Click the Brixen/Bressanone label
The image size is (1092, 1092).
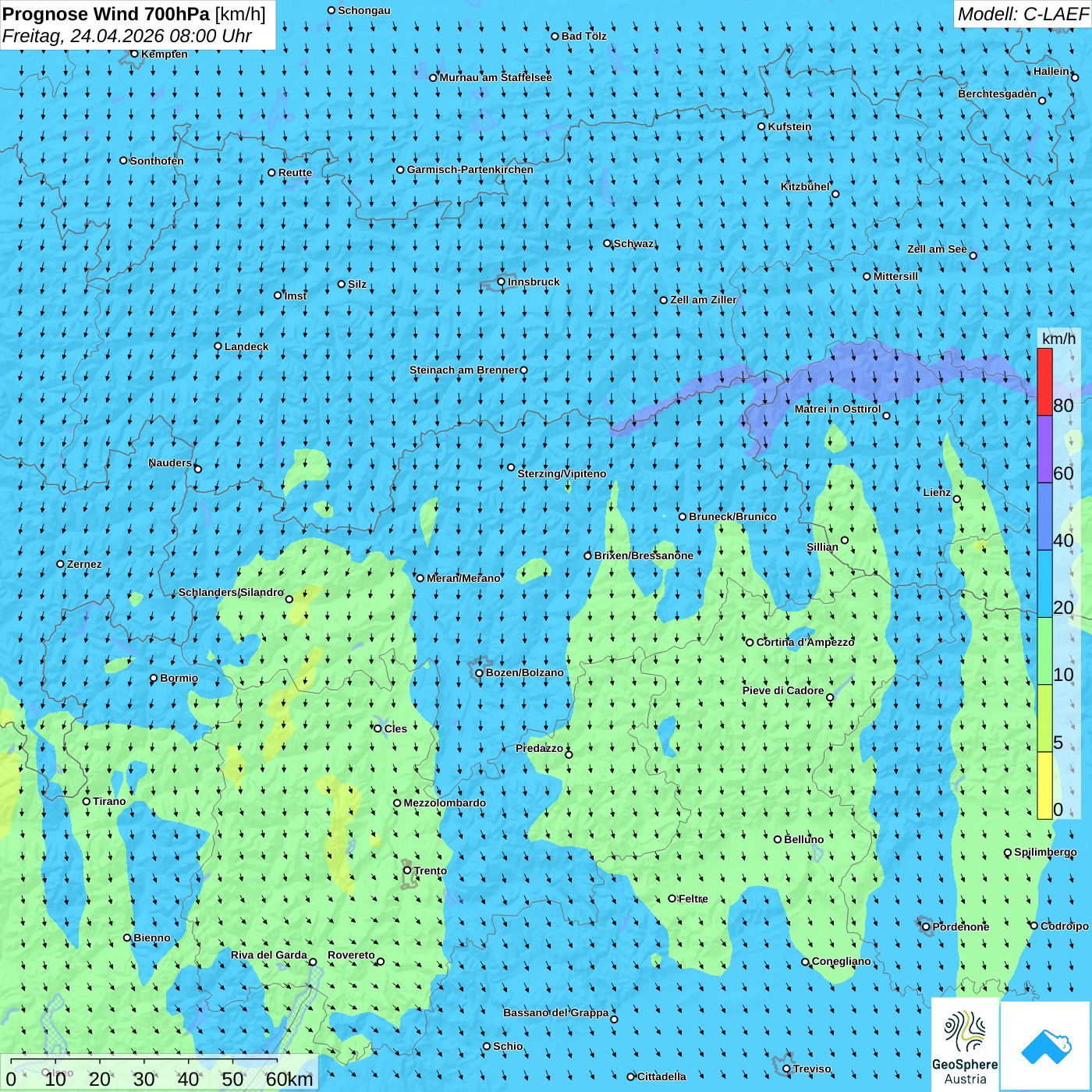(643, 555)
